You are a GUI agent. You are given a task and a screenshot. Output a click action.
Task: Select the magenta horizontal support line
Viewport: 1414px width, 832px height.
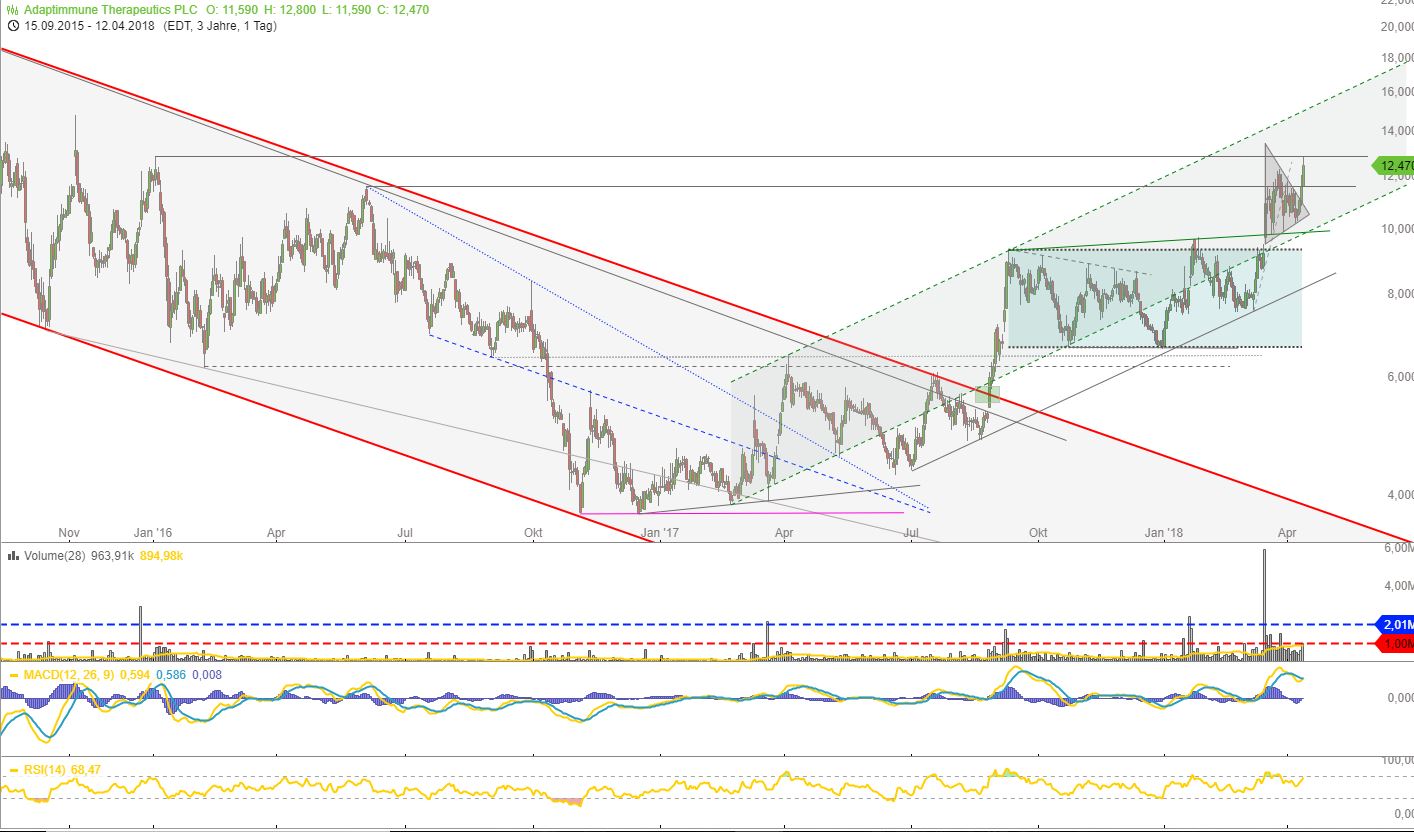[740, 513]
